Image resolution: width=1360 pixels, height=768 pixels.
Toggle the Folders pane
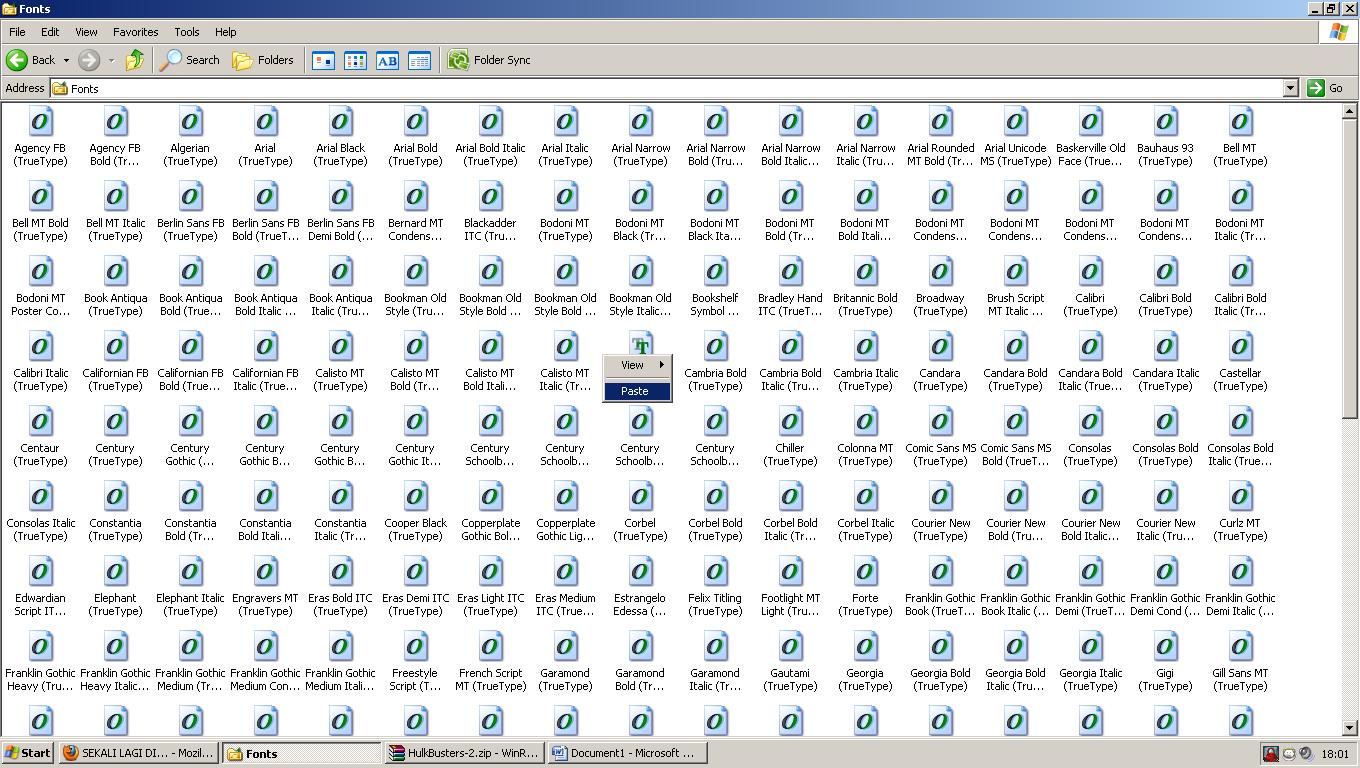tap(263, 60)
